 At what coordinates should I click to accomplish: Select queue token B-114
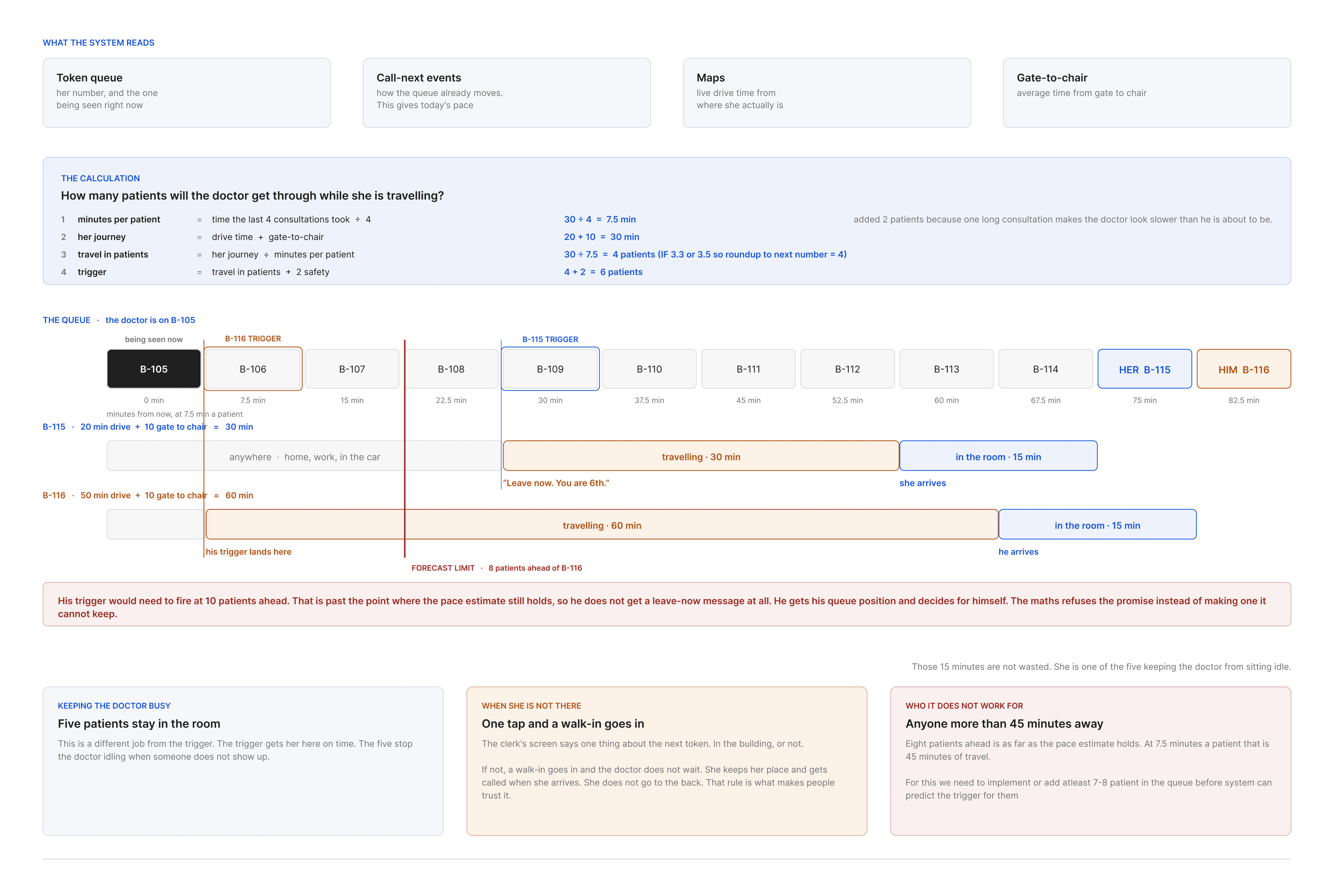coord(1045,369)
